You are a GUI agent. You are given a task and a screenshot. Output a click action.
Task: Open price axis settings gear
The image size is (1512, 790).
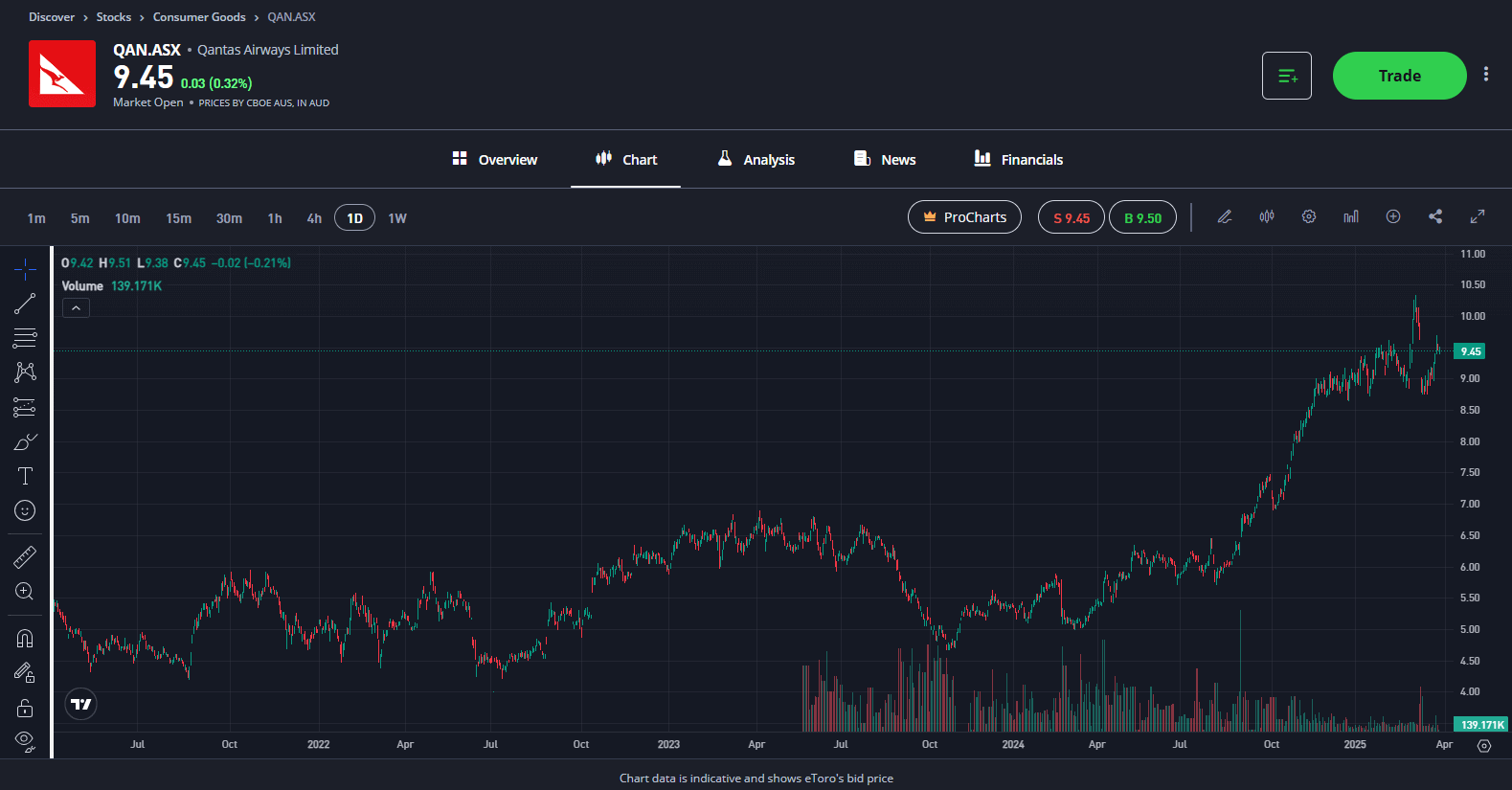tap(1484, 745)
